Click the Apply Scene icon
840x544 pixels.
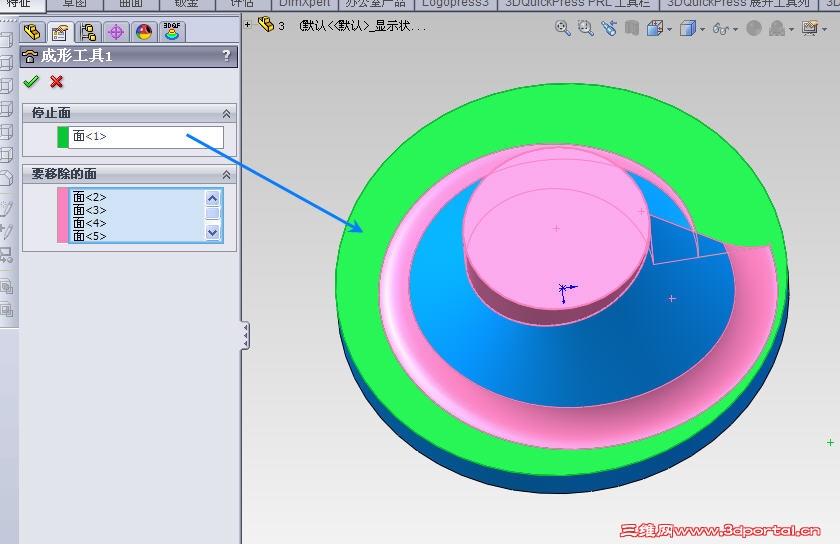tap(777, 28)
